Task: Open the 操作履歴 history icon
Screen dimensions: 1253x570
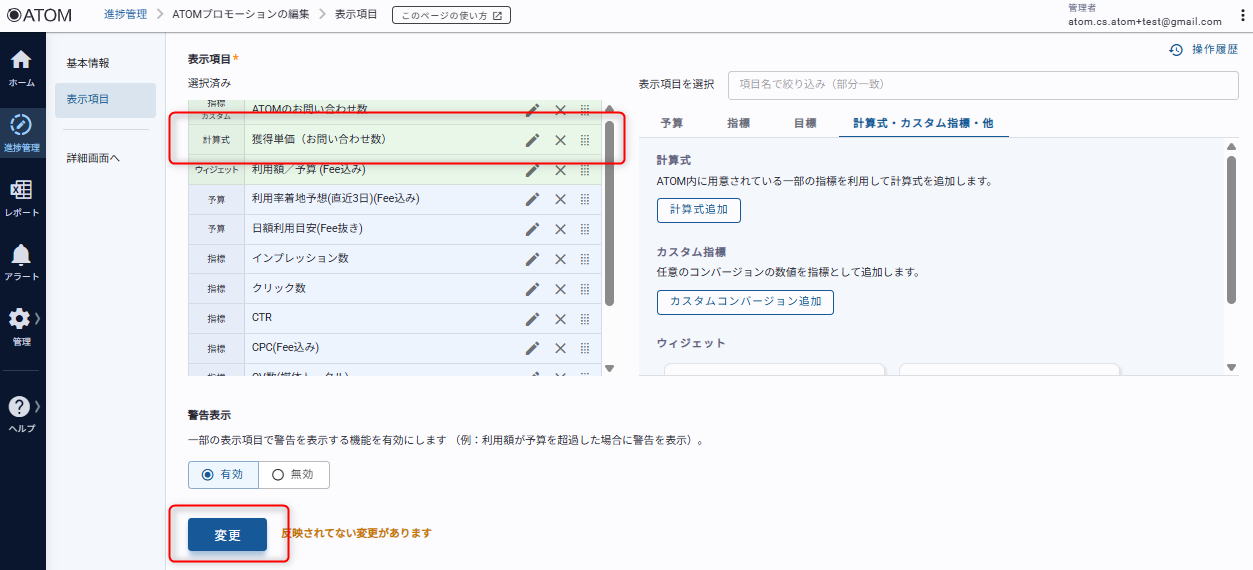Action: (1176, 50)
